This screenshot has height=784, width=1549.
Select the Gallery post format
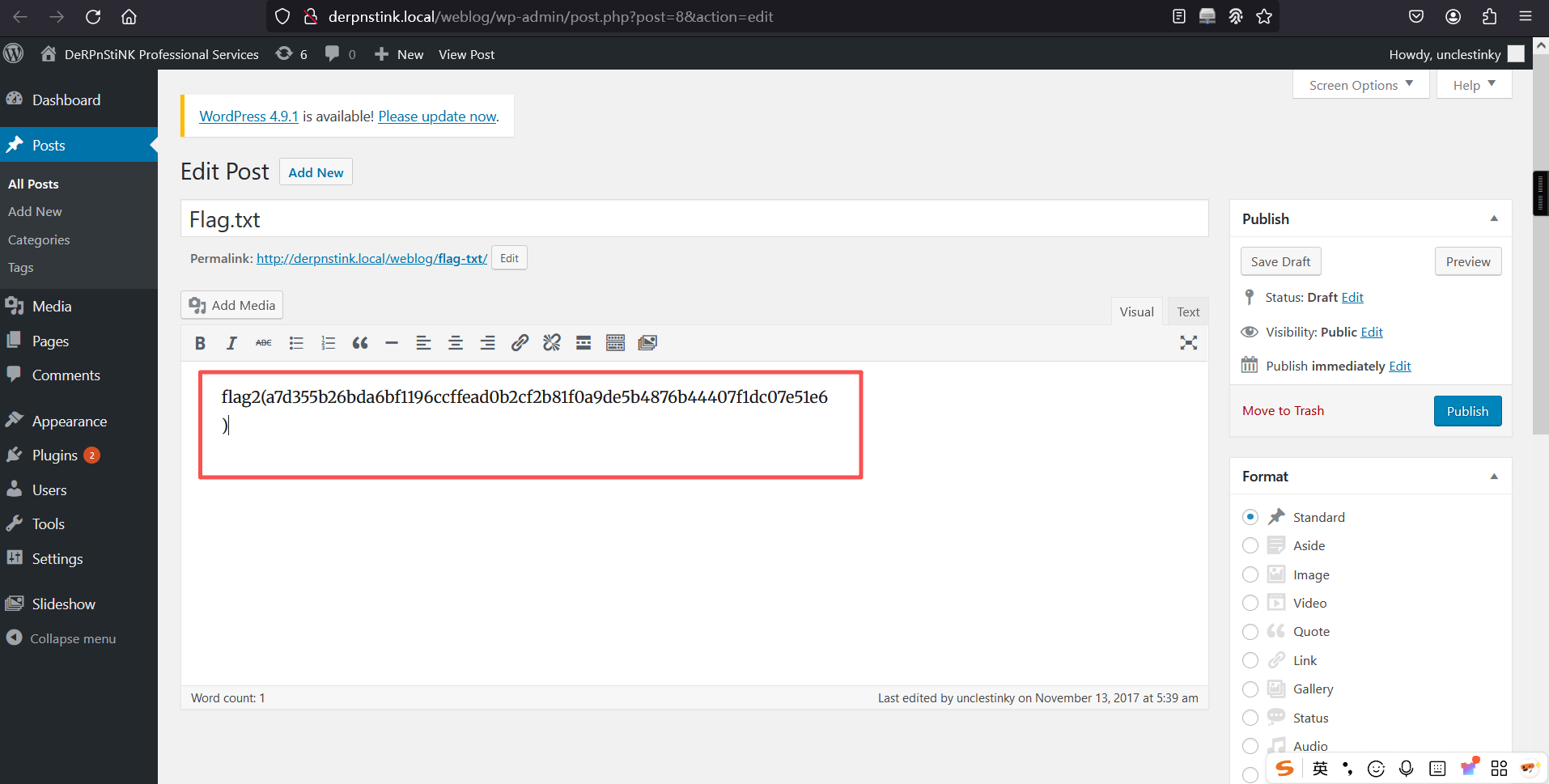coord(1250,689)
